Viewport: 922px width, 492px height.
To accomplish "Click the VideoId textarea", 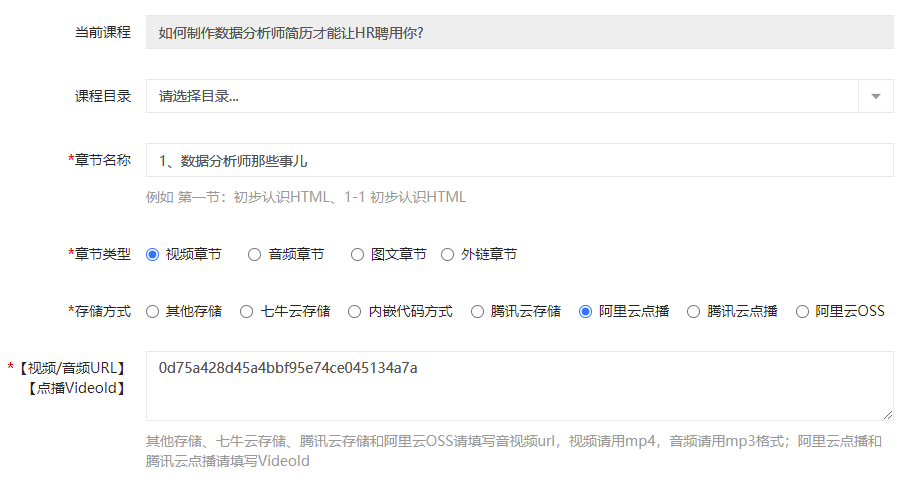I will 520,386.
